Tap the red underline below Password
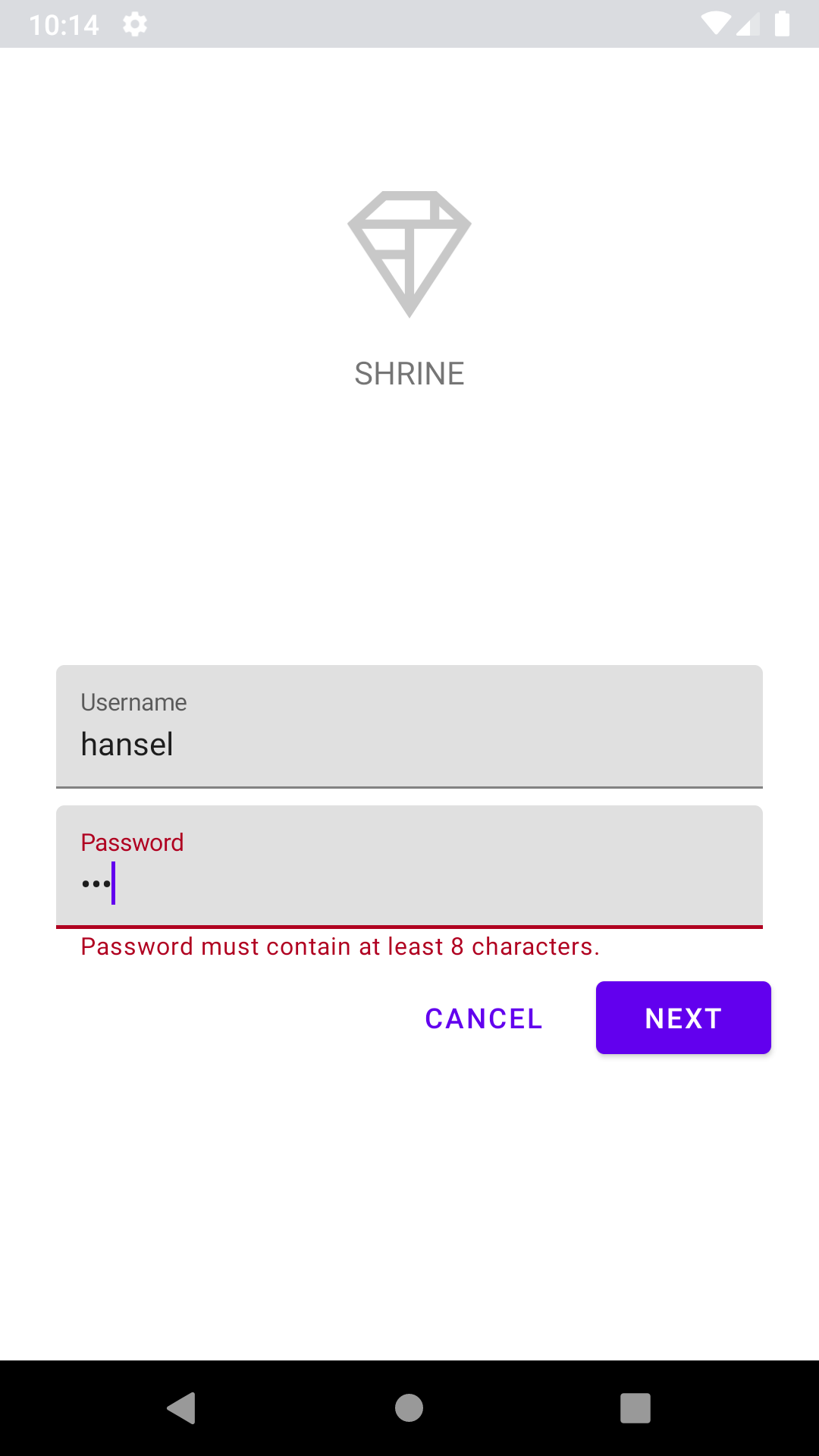 point(409,927)
